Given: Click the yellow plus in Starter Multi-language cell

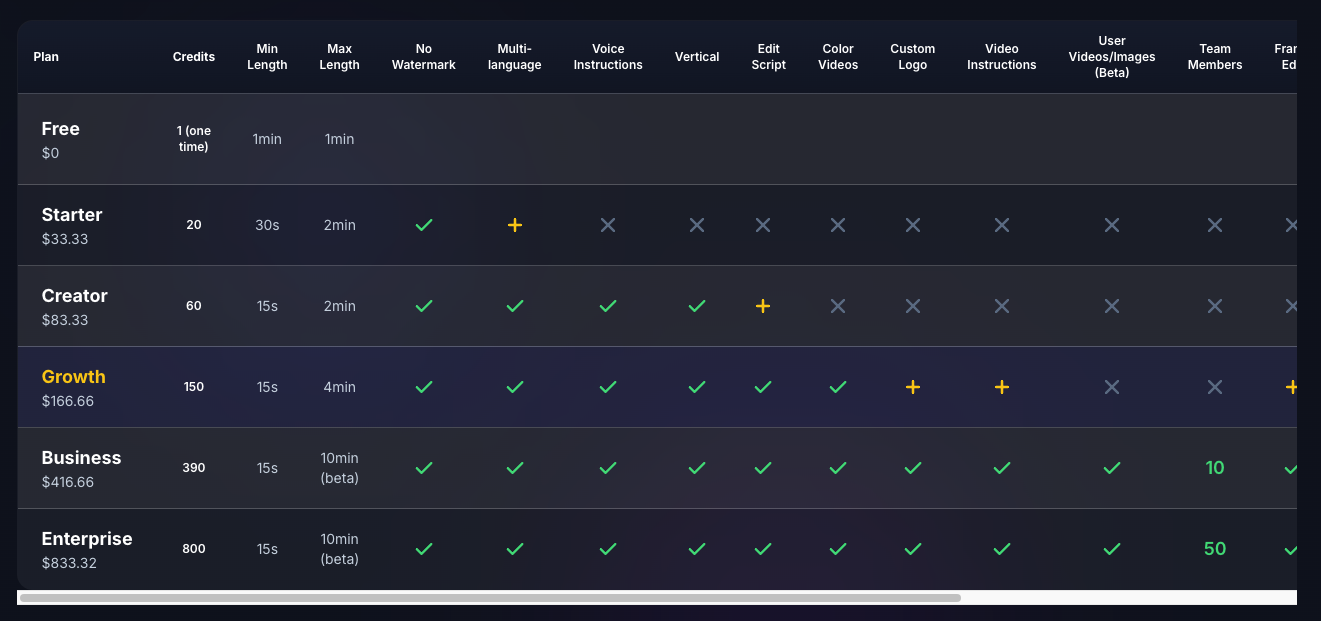Looking at the screenshot, I should pos(515,225).
